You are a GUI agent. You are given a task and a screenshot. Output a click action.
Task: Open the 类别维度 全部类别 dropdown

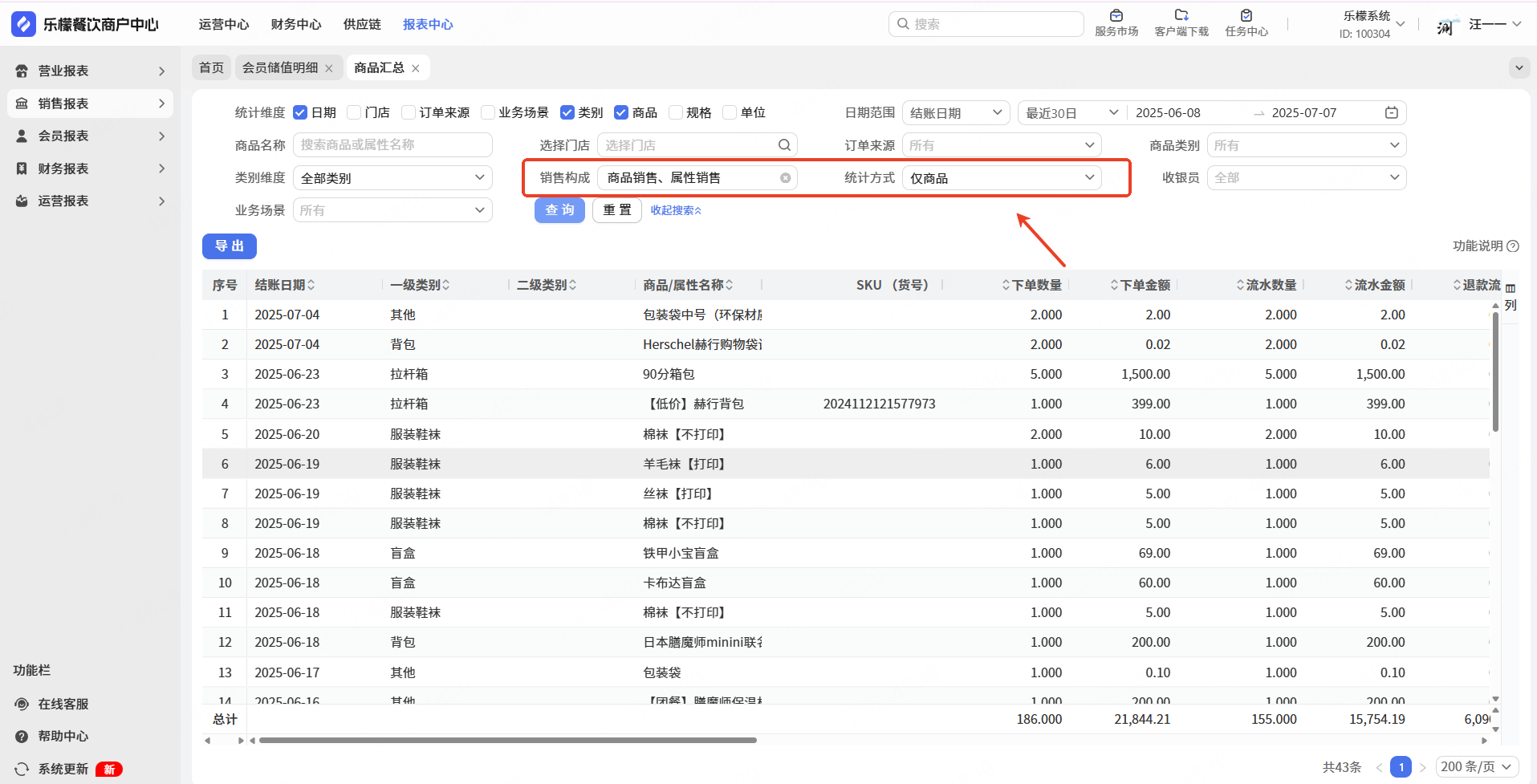(392, 178)
